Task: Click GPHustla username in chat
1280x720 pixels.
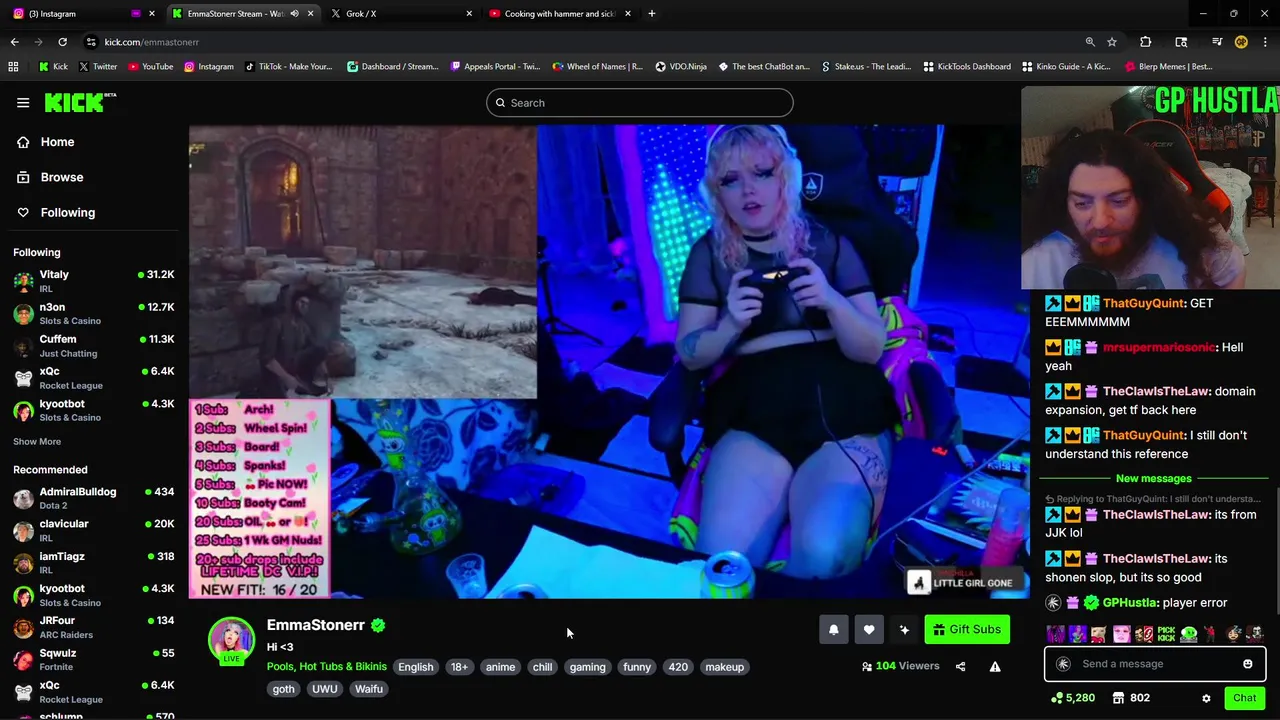Action: (1130, 603)
